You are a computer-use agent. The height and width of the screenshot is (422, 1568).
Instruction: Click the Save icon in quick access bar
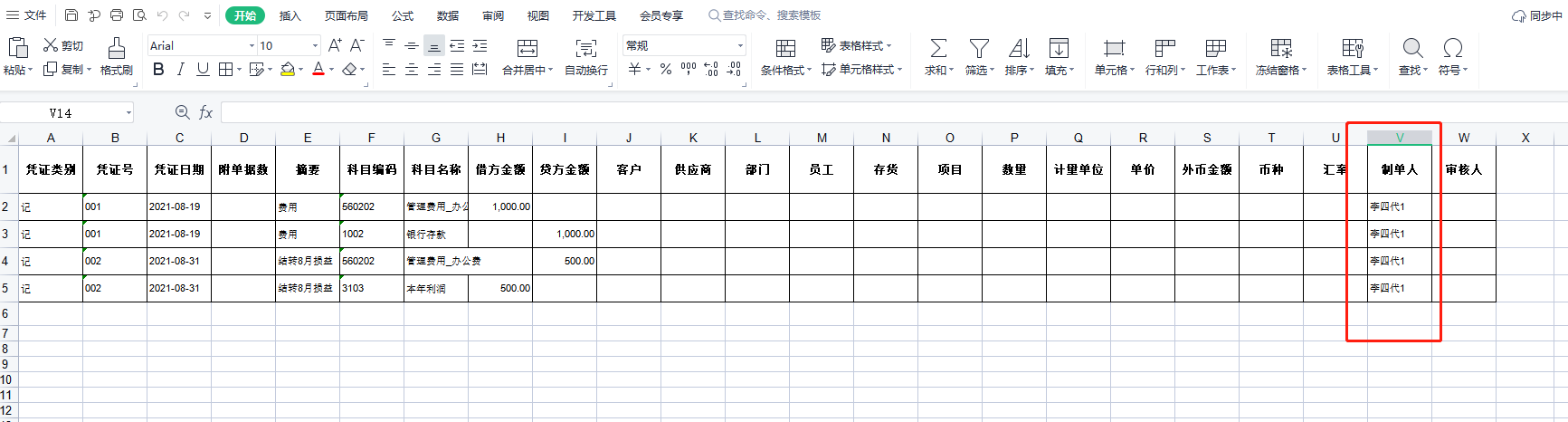click(x=71, y=15)
